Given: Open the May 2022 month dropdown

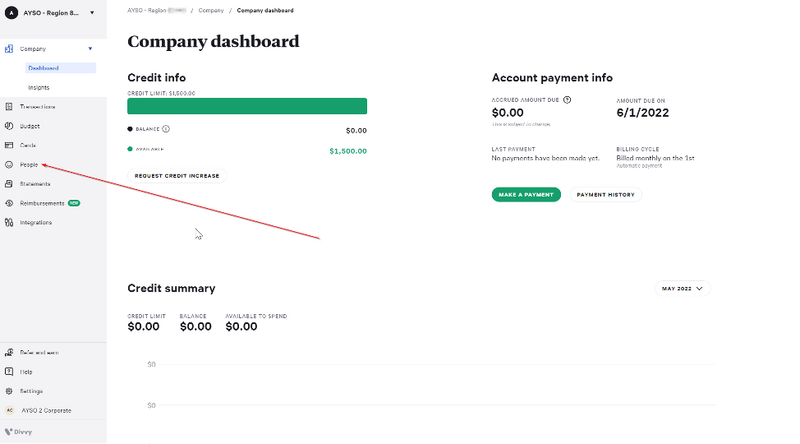Looking at the screenshot, I should pyautogui.click(x=683, y=288).
